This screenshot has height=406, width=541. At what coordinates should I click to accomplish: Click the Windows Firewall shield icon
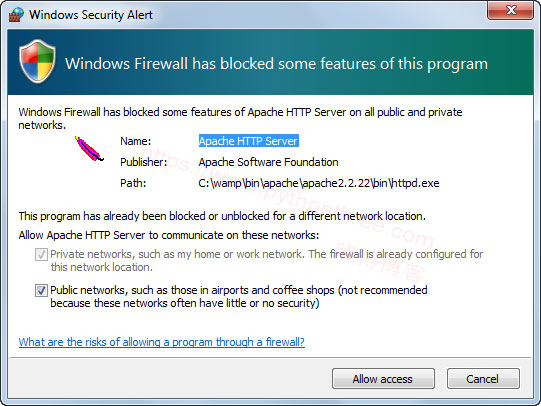click(37, 61)
